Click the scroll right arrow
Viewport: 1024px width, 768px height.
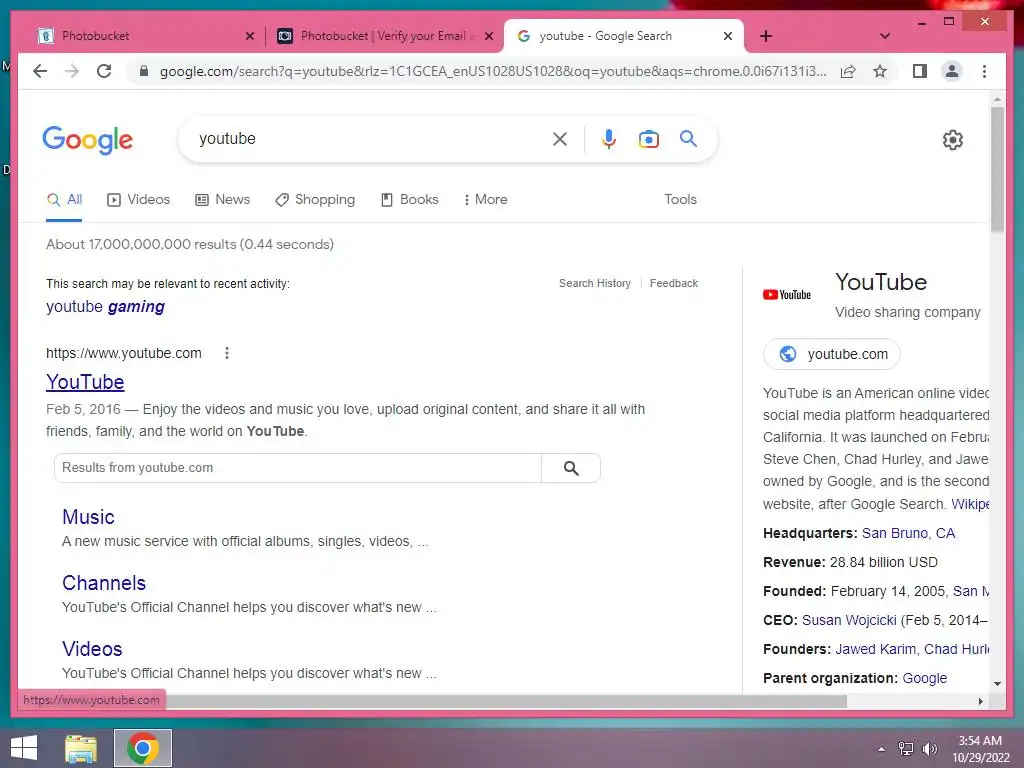pos(980,701)
